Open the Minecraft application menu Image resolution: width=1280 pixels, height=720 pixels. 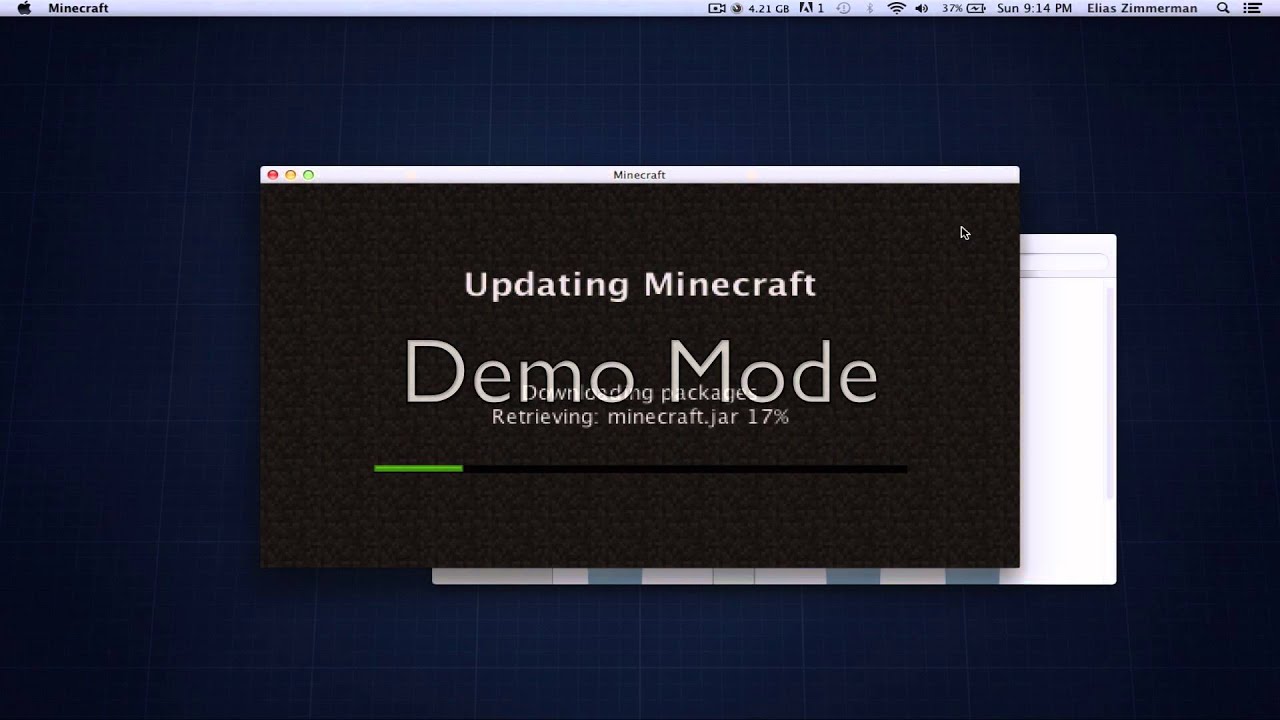pyautogui.click(x=78, y=8)
